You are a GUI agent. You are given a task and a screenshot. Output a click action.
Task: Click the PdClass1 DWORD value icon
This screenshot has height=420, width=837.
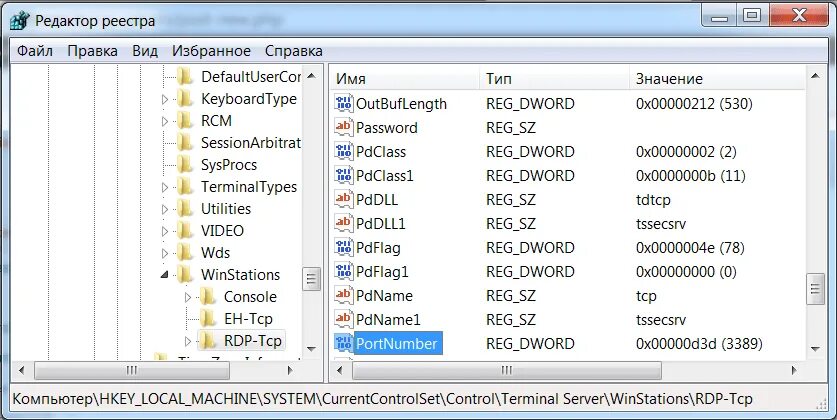[344, 175]
